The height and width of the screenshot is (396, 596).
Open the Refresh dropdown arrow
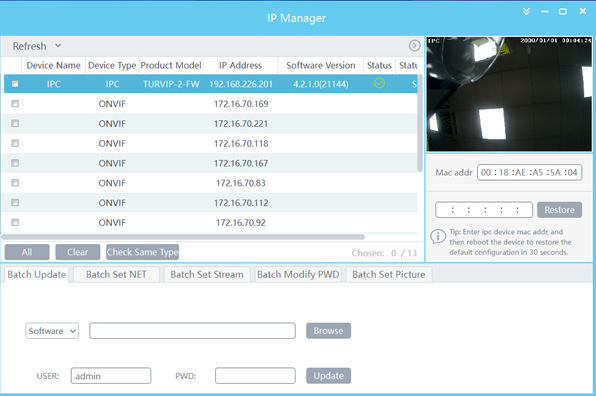(x=58, y=46)
